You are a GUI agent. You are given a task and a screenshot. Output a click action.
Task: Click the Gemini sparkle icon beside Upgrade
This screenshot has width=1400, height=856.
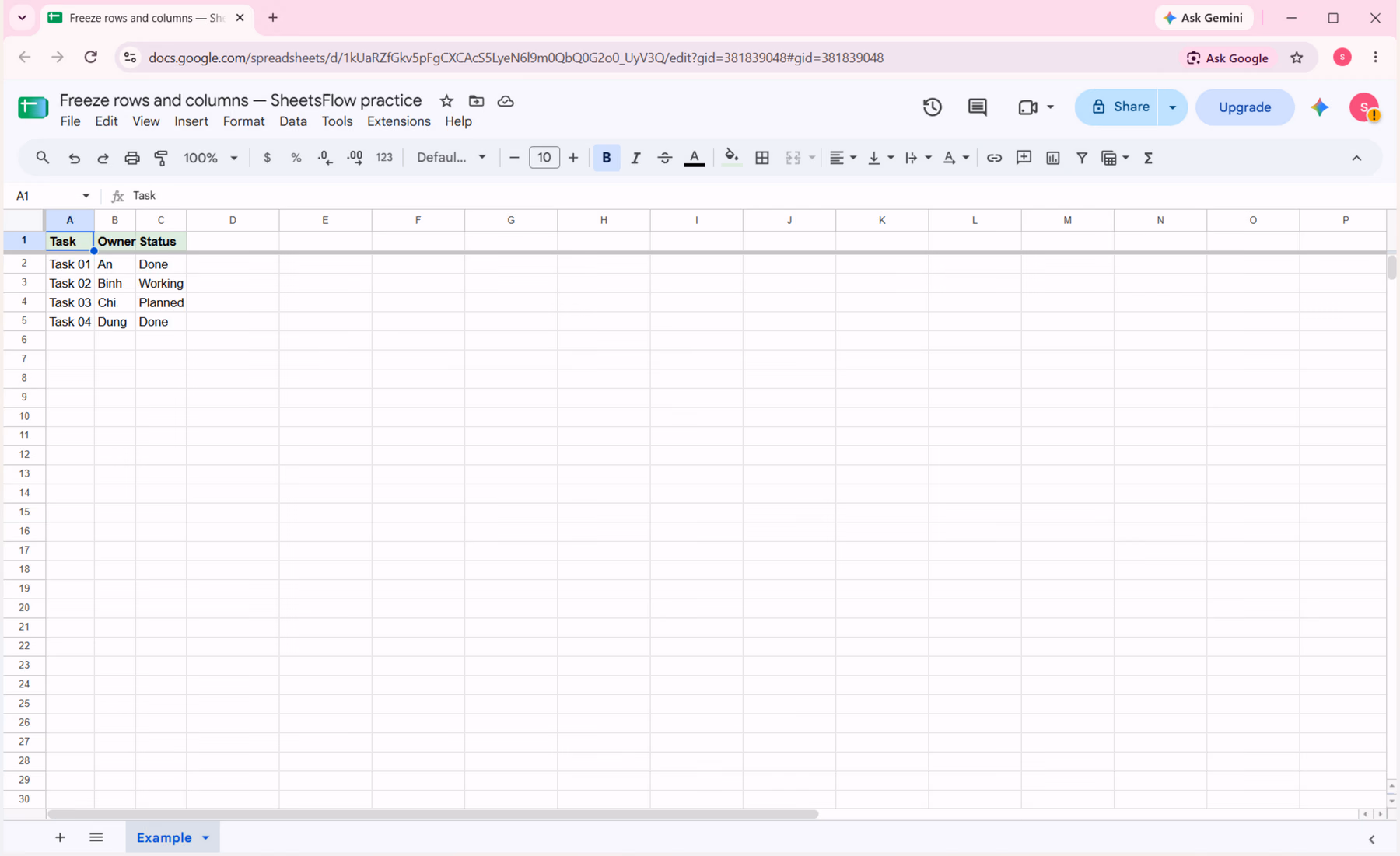click(1320, 107)
